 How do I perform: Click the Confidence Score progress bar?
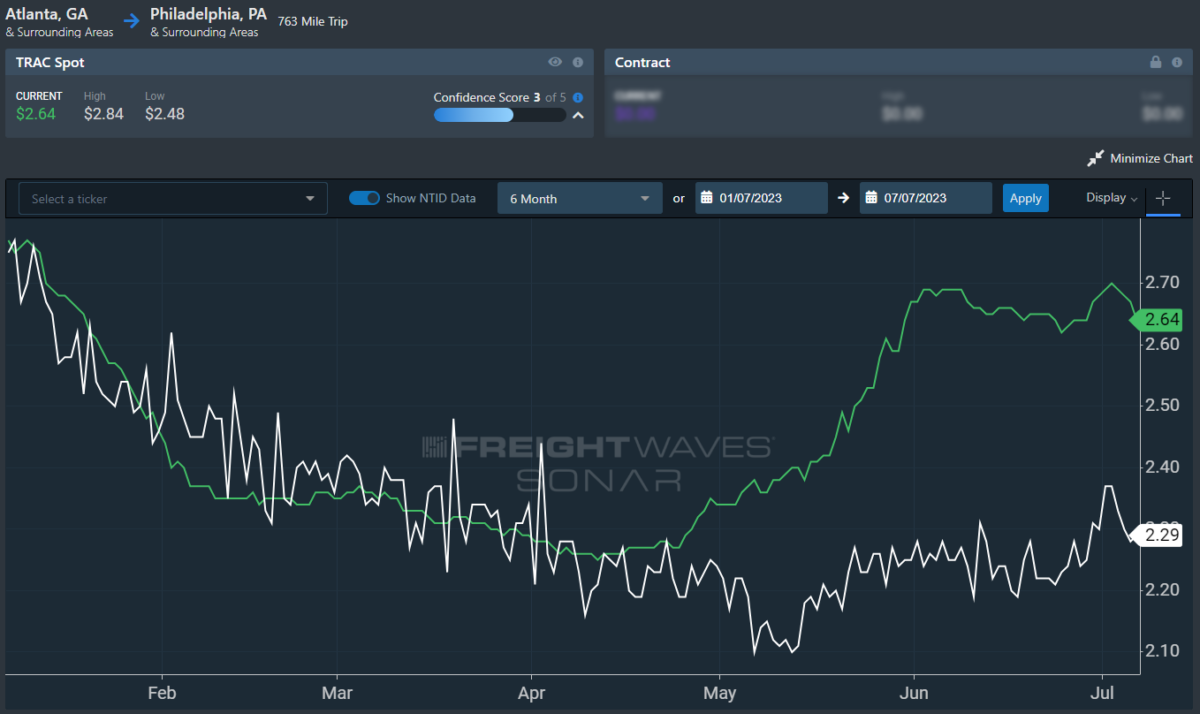pos(500,115)
